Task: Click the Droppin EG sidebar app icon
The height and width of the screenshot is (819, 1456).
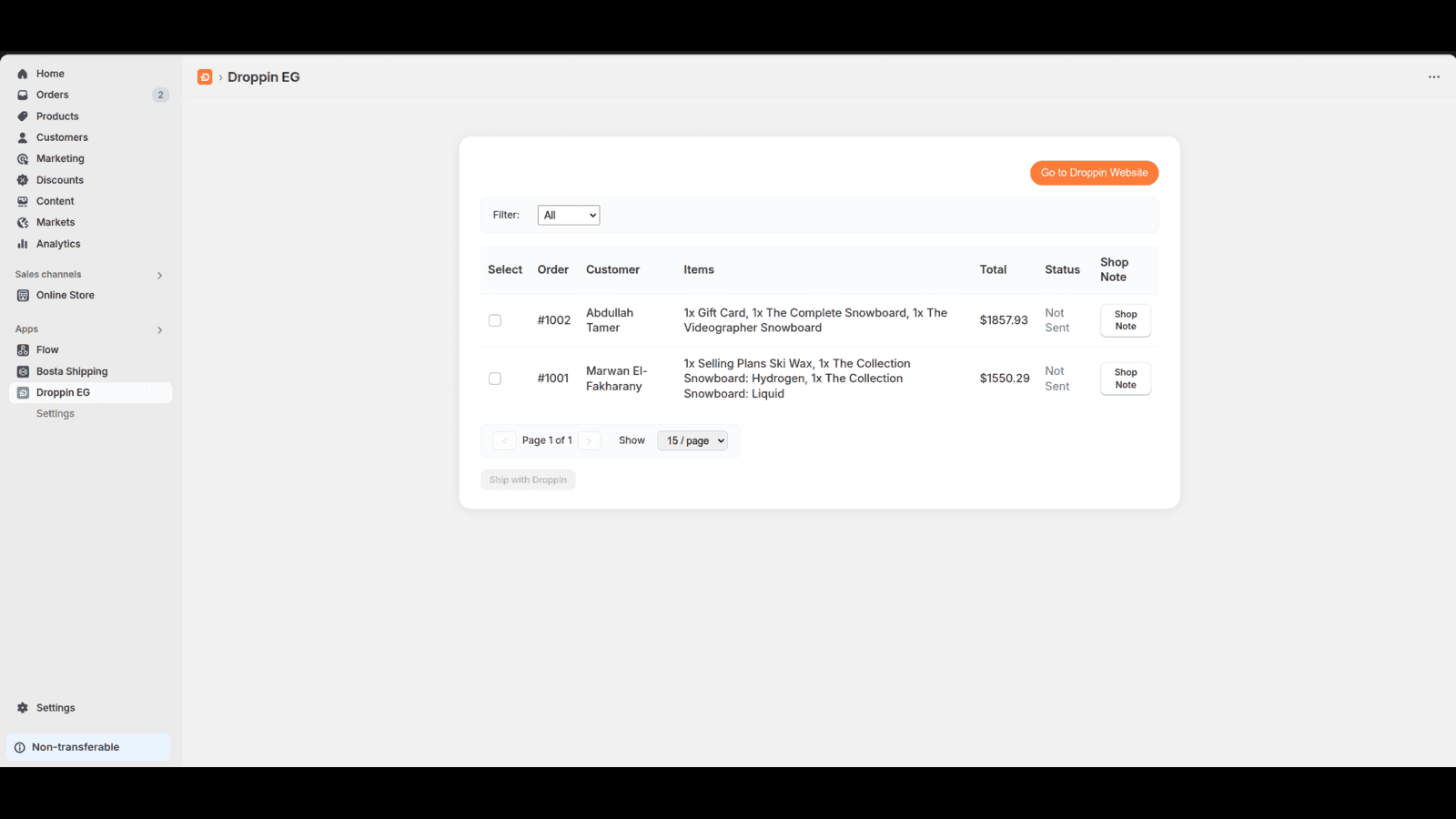Action: [x=23, y=392]
